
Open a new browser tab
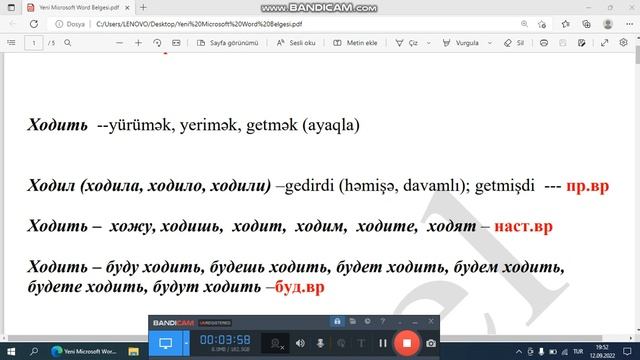coord(143,7)
